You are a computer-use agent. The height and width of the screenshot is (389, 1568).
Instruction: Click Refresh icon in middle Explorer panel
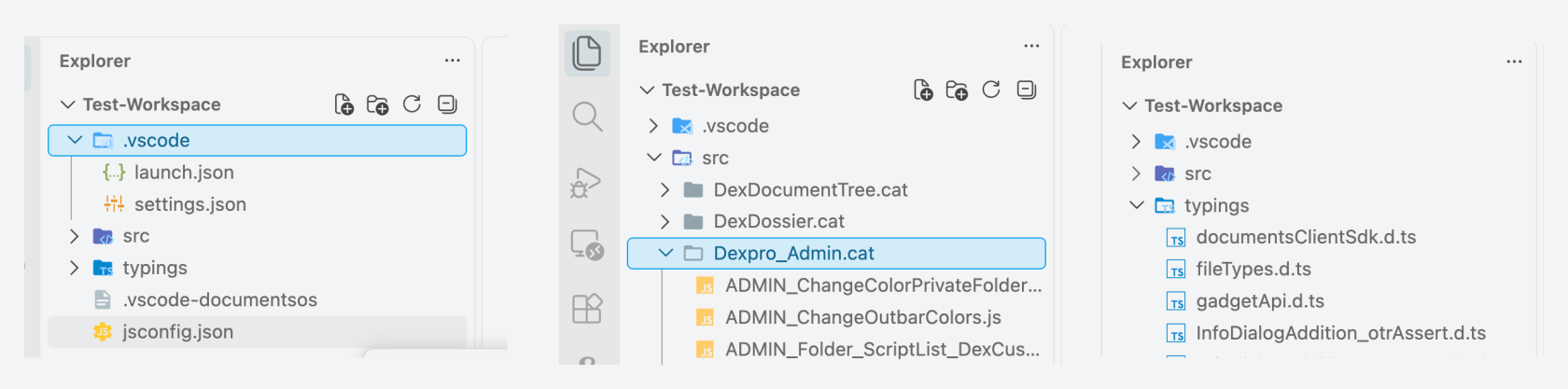pyautogui.click(x=991, y=90)
